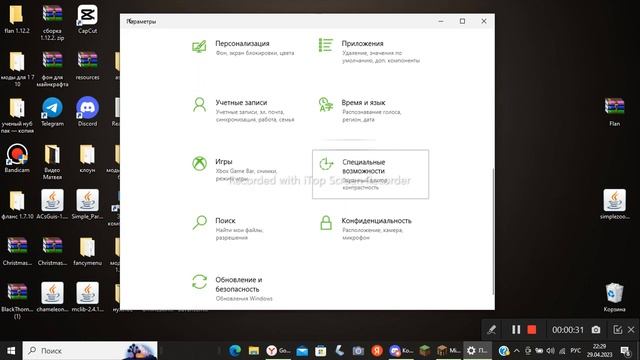Select the fancymenu folder
Viewport: 640px width, 360px height.
tap(87, 251)
